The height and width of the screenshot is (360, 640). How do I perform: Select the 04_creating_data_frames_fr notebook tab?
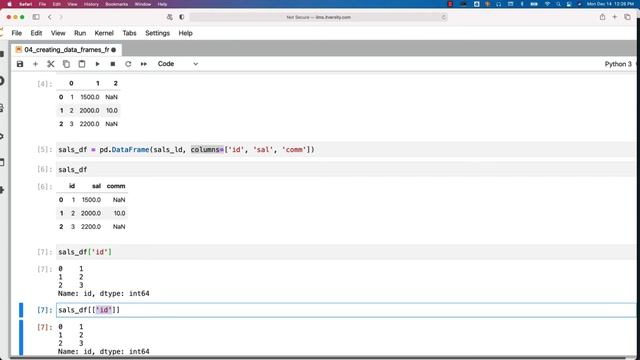[x=66, y=49]
